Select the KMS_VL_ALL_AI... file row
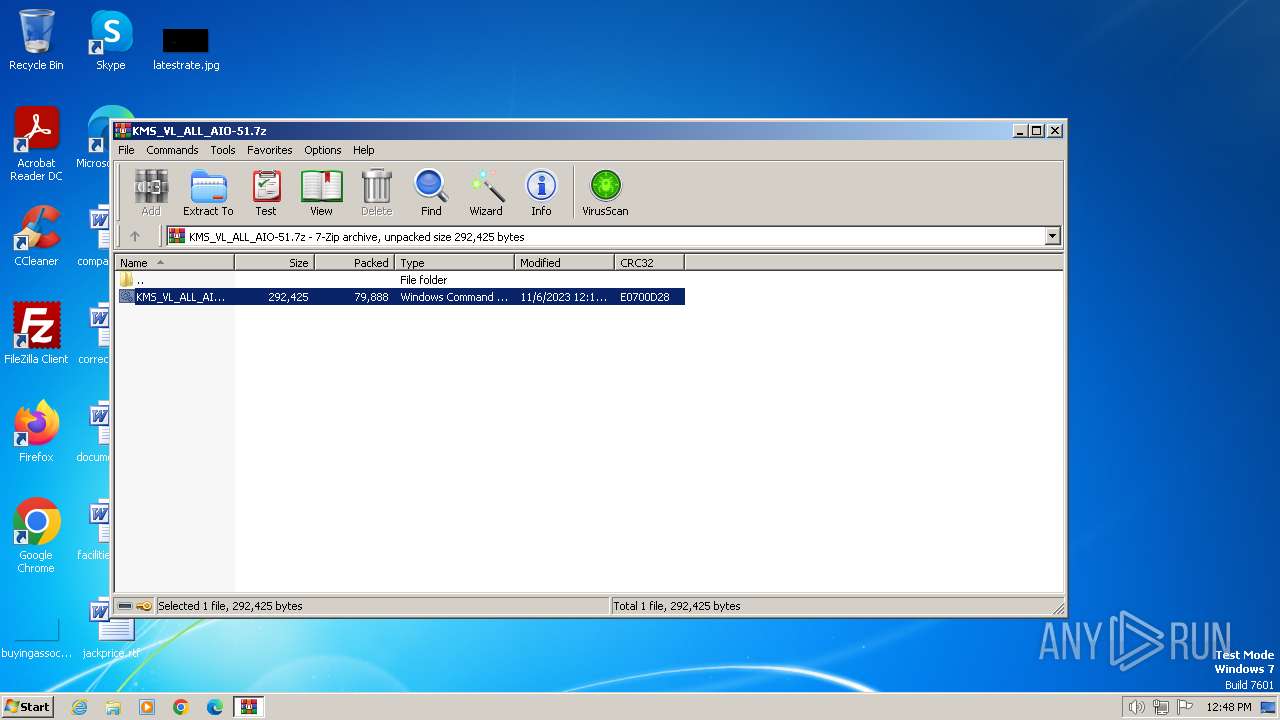This screenshot has width=1280, height=720. (400, 297)
